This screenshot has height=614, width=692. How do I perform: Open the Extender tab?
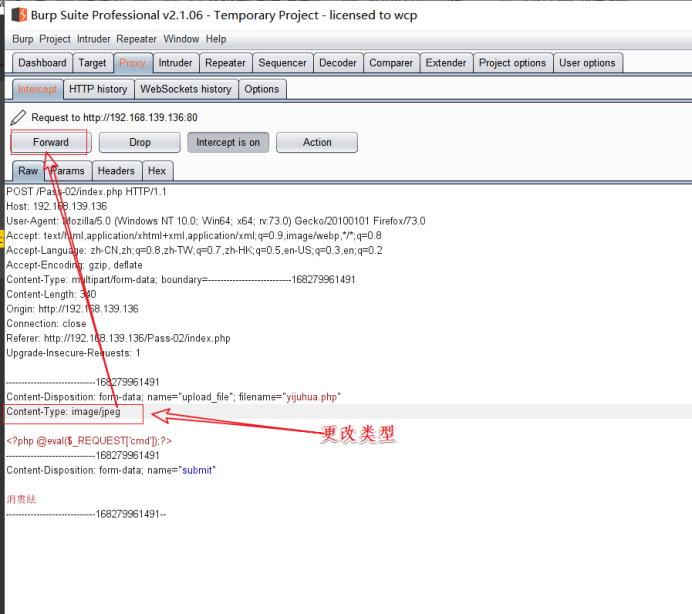(446, 63)
